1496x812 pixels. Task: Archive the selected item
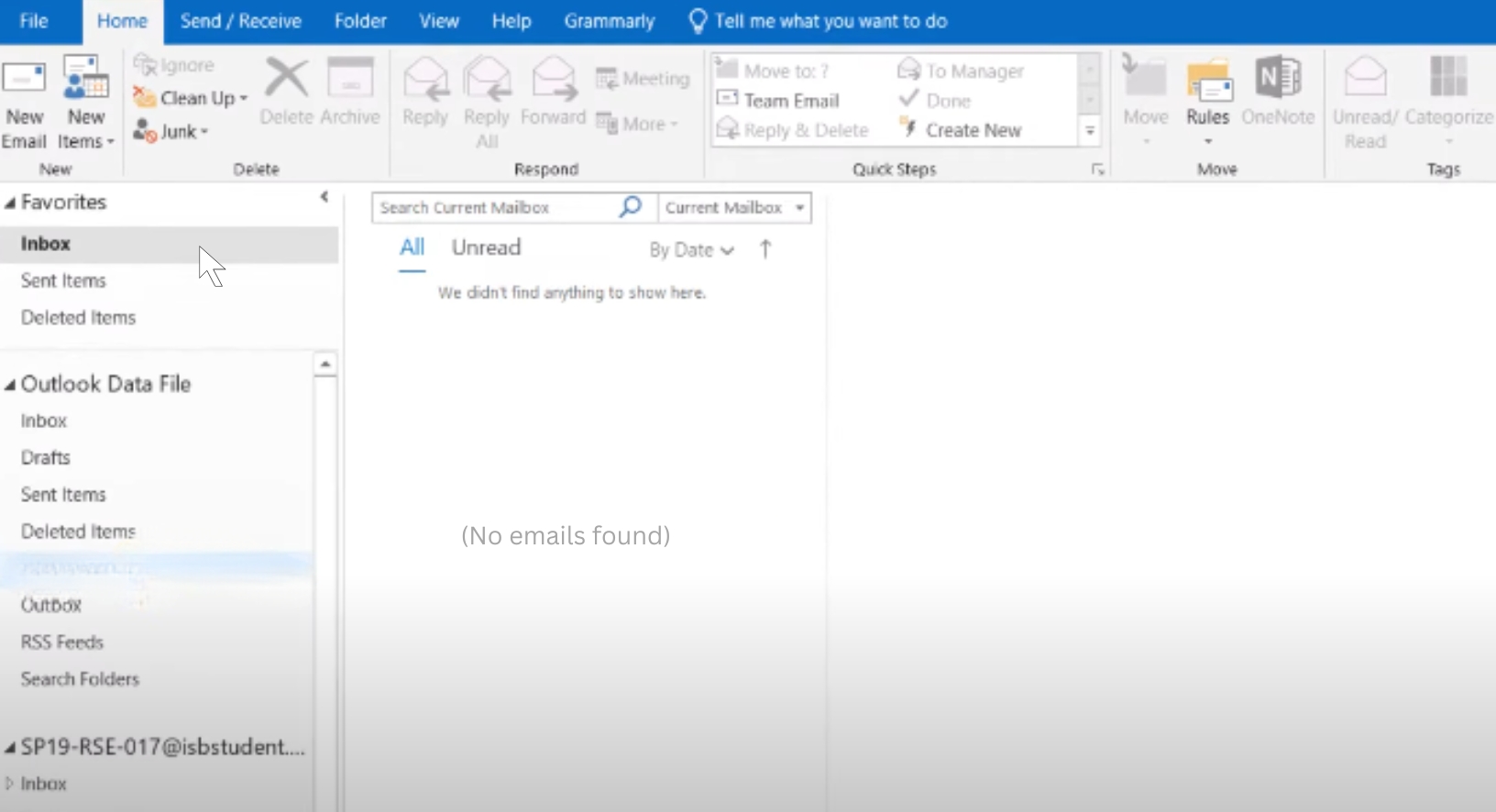[x=350, y=92]
